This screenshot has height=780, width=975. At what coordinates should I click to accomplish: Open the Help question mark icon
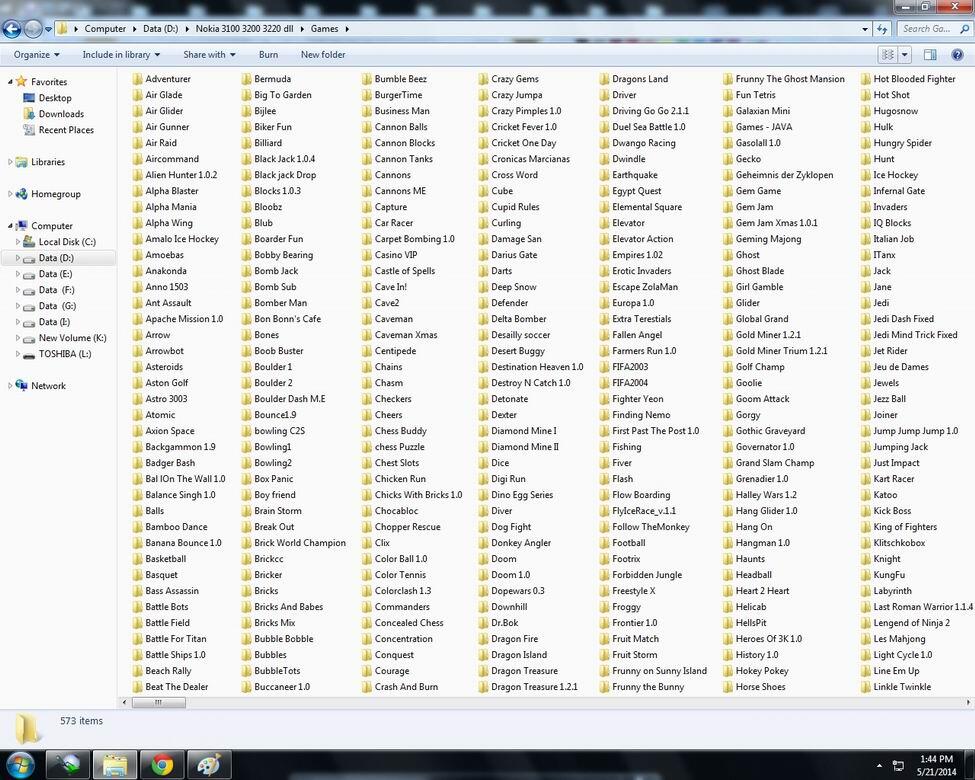pyautogui.click(x=958, y=55)
